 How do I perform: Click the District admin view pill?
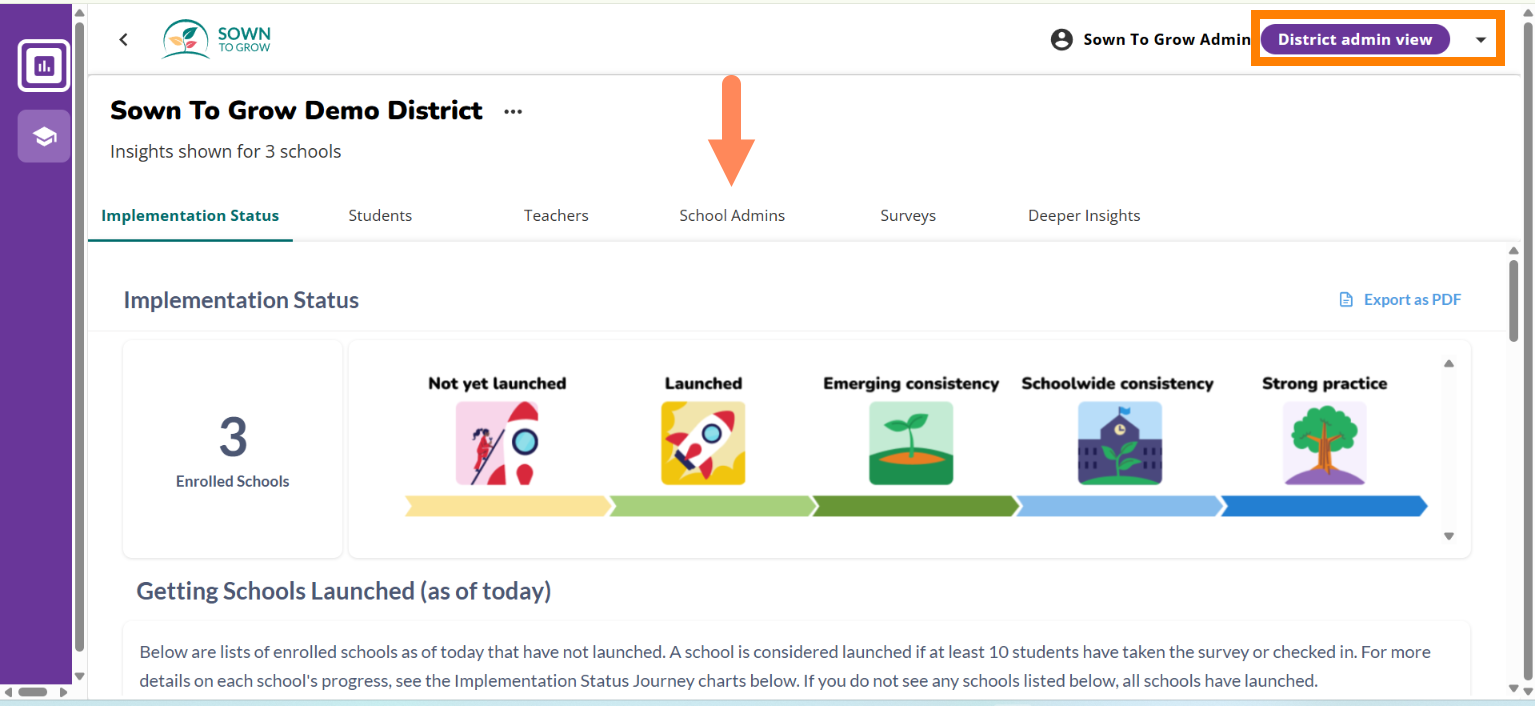coord(1355,40)
